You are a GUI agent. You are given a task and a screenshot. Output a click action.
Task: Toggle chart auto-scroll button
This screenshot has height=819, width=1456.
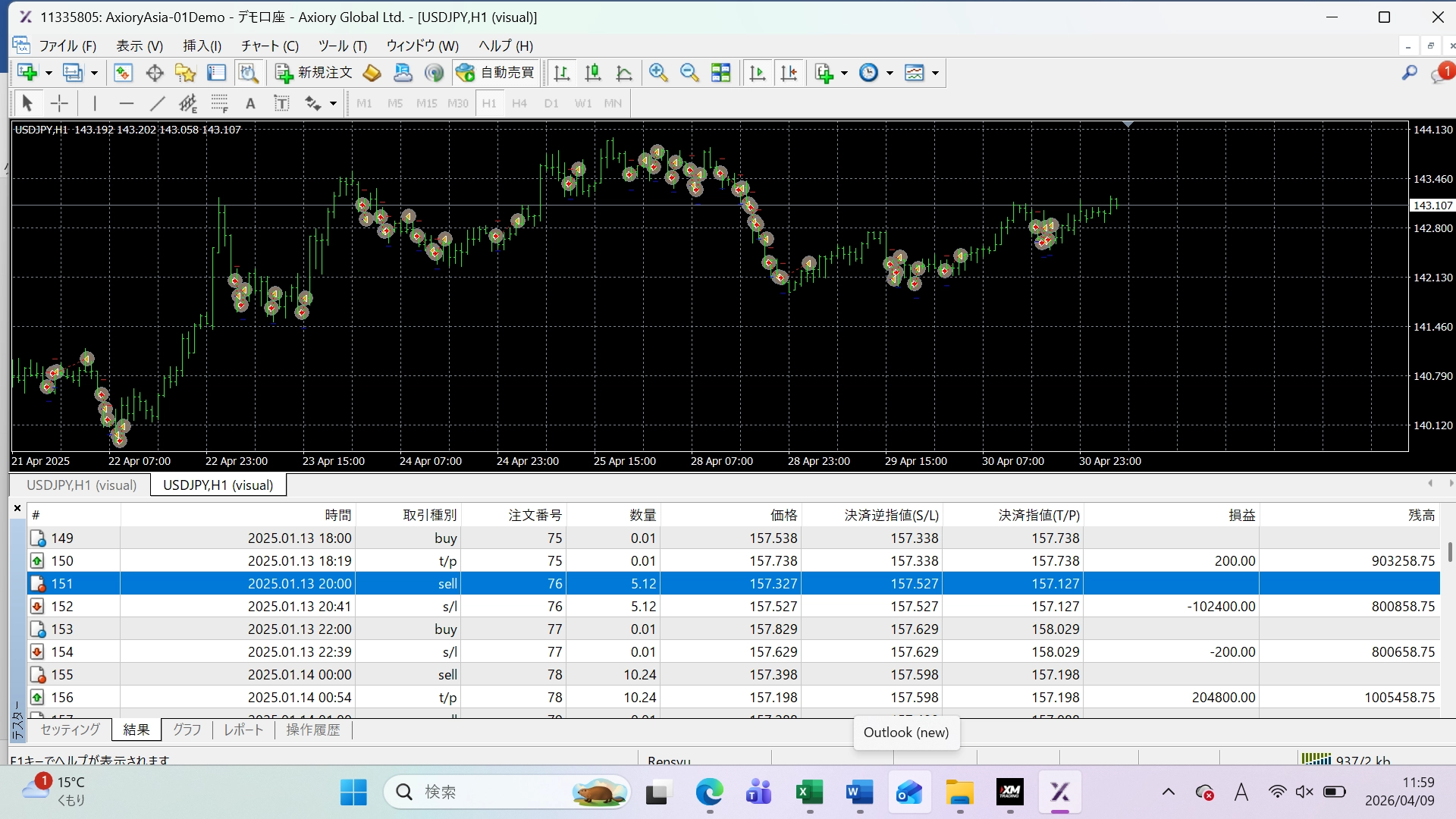click(757, 73)
